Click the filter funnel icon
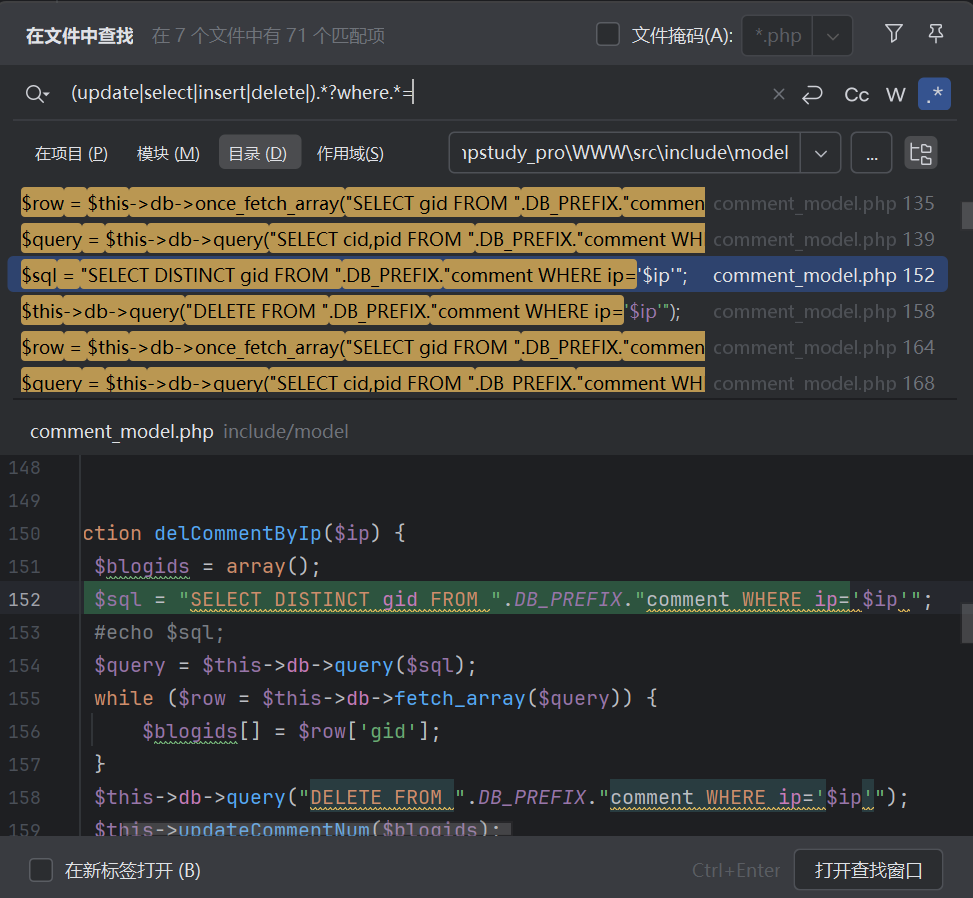Screen dimensions: 973x898 [894, 34]
